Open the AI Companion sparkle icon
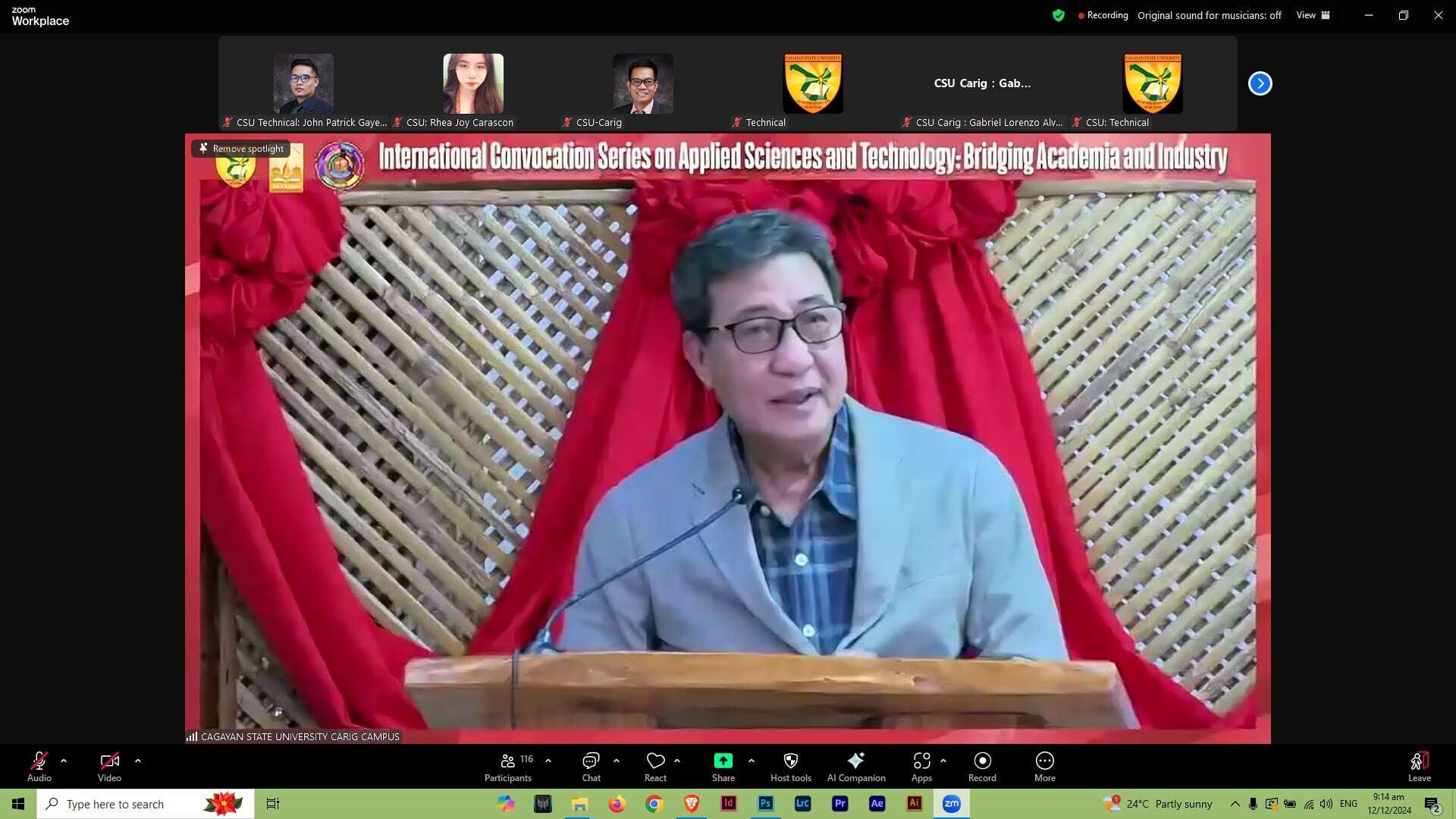The image size is (1456, 819). (855, 761)
